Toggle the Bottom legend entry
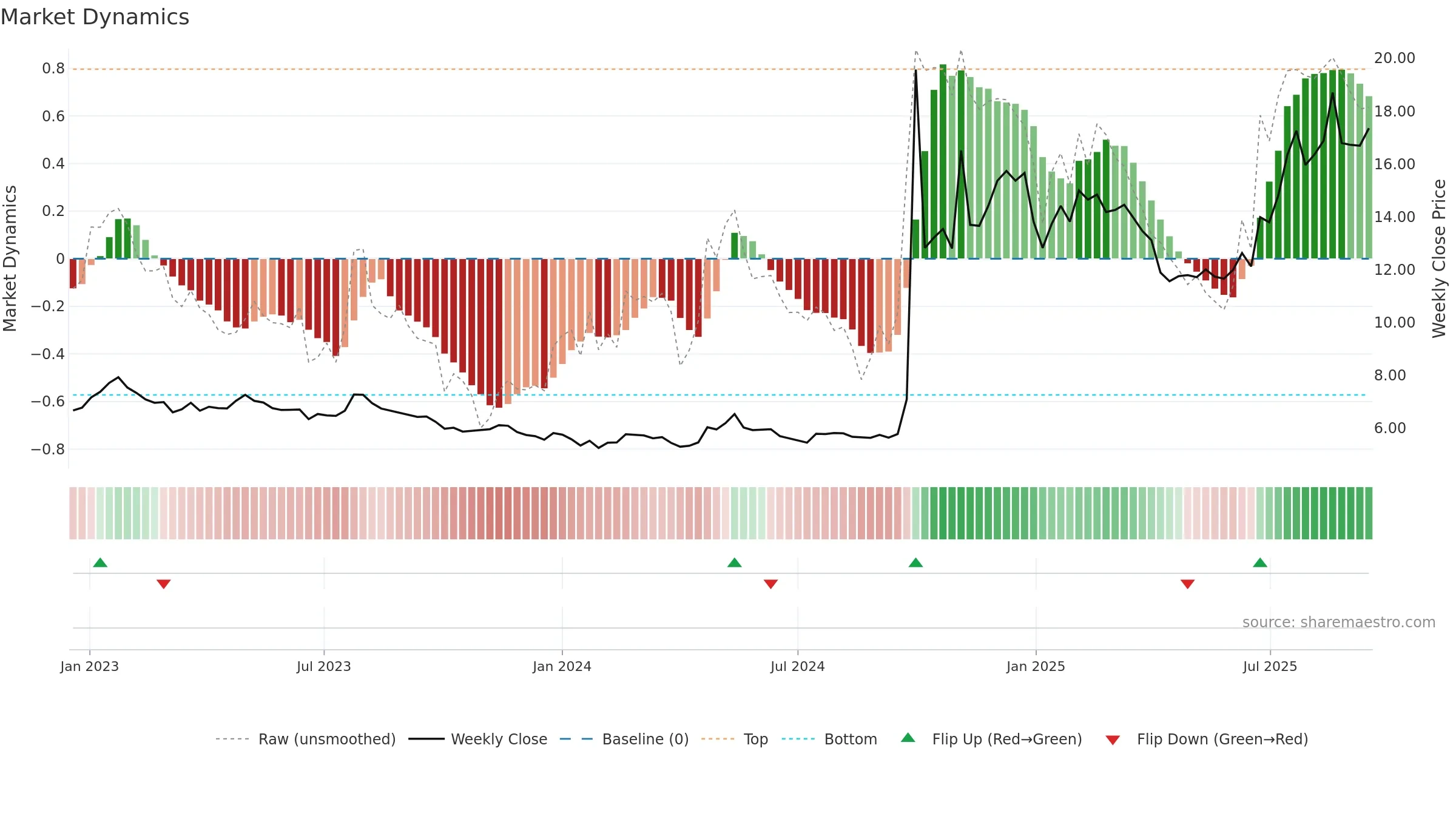 829,739
